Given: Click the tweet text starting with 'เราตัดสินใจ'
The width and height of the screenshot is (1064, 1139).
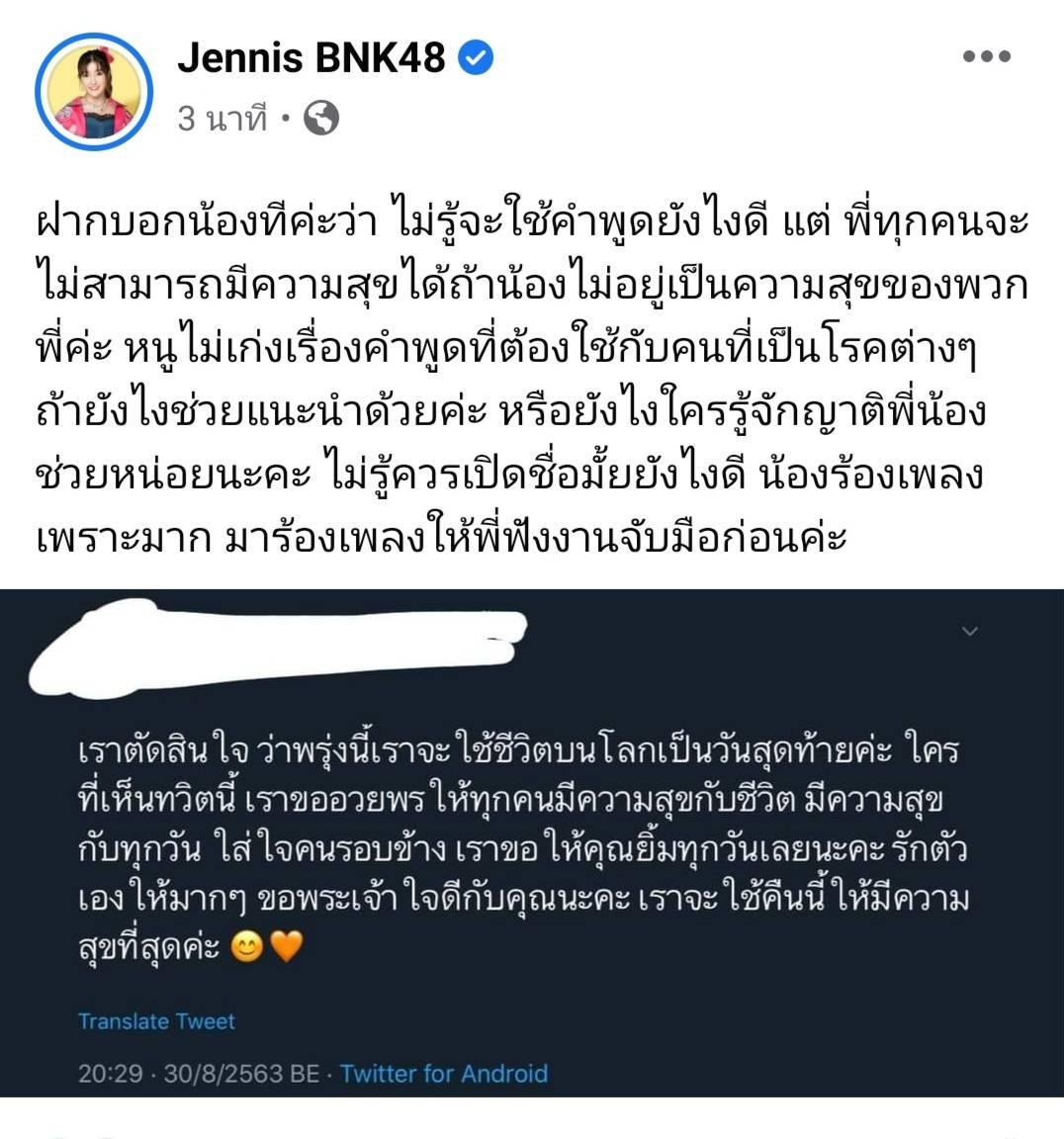Looking at the screenshot, I should pyautogui.click(x=523, y=847).
